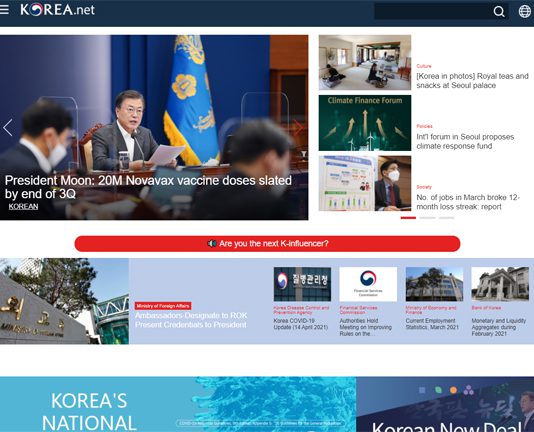Select Bank of Korea red label
Screen dimensions: 534x432
tap(486, 308)
